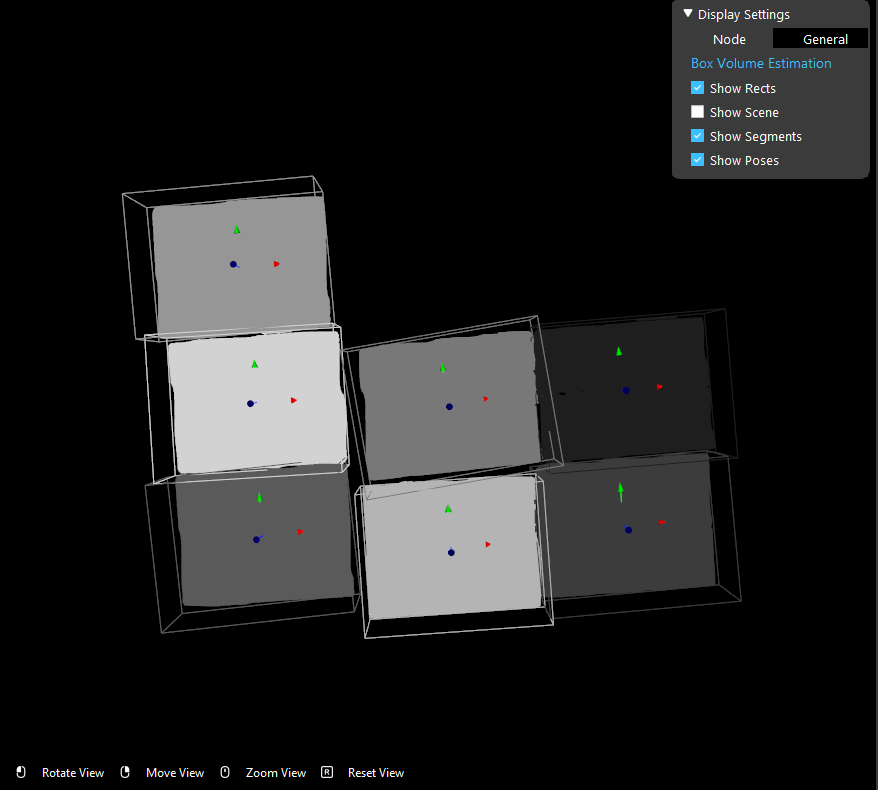Click the Reset View label
This screenshot has height=790, width=878.
pyautogui.click(x=376, y=773)
